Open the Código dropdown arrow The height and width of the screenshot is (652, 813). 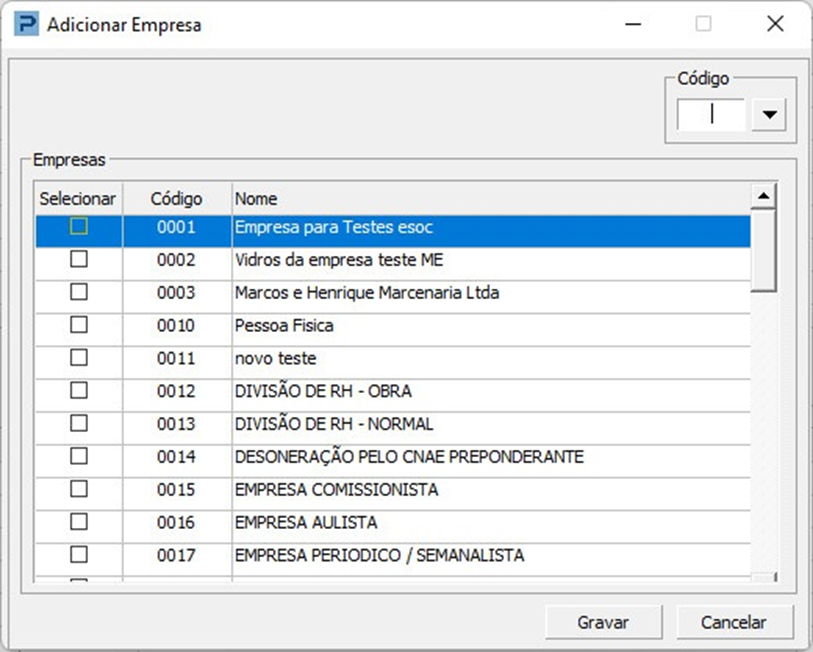(x=768, y=114)
